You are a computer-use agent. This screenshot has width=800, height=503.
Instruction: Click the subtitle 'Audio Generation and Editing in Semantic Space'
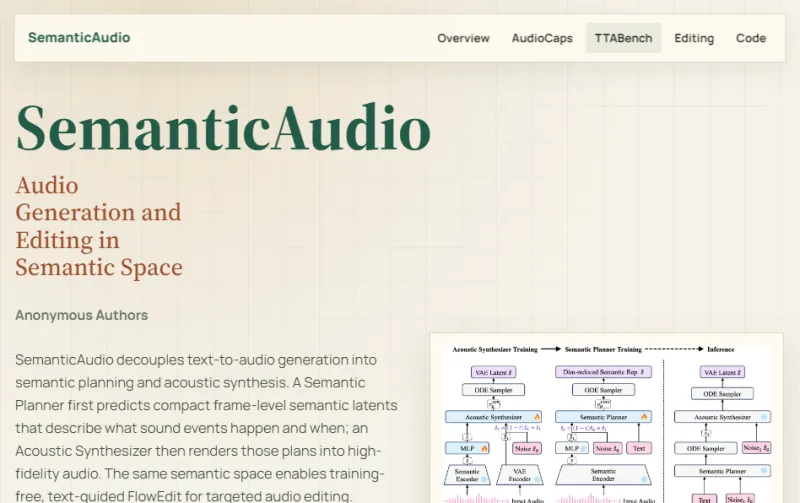tap(99, 227)
